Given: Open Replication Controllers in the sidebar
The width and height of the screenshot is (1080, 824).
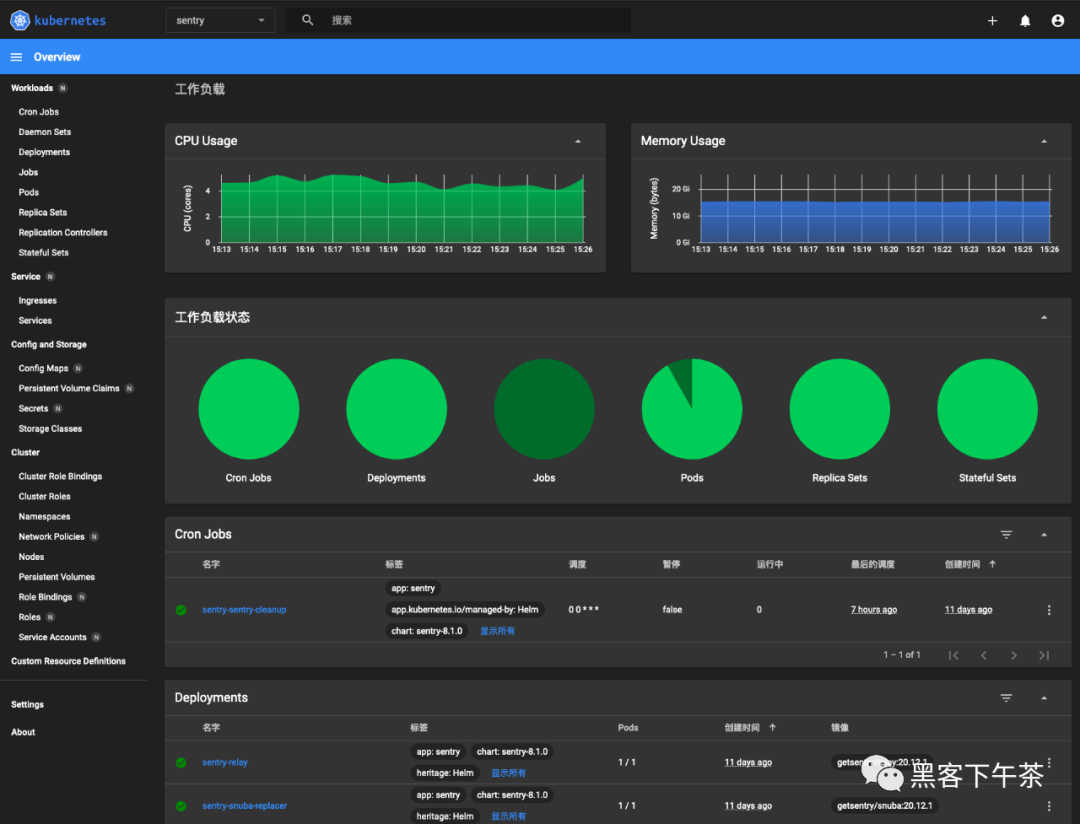Looking at the screenshot, I should coord(63,233).
